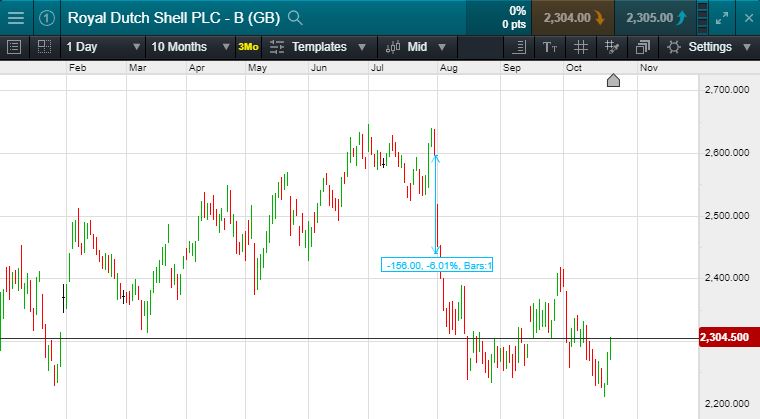Click the 2,305.00 buy price button
This screenshot has width=760, height=419.
pos(657,17)
